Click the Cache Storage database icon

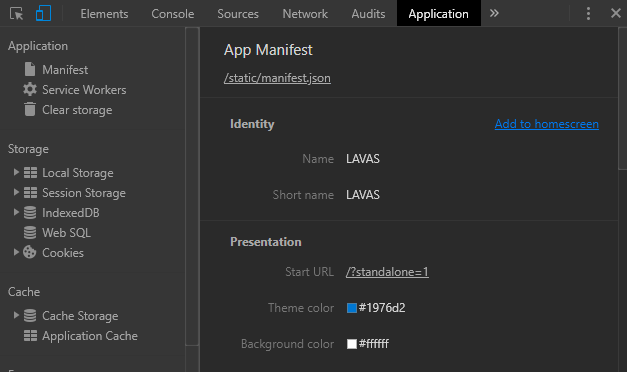(x=30, y=316)
